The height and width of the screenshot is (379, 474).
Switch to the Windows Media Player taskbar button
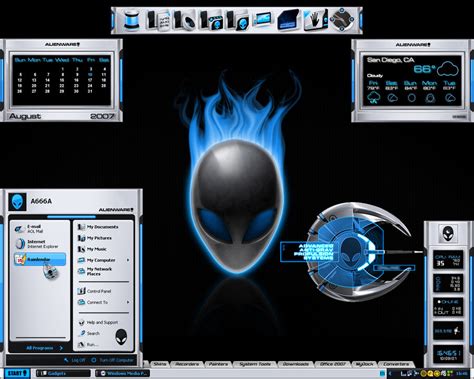(122, 373)
